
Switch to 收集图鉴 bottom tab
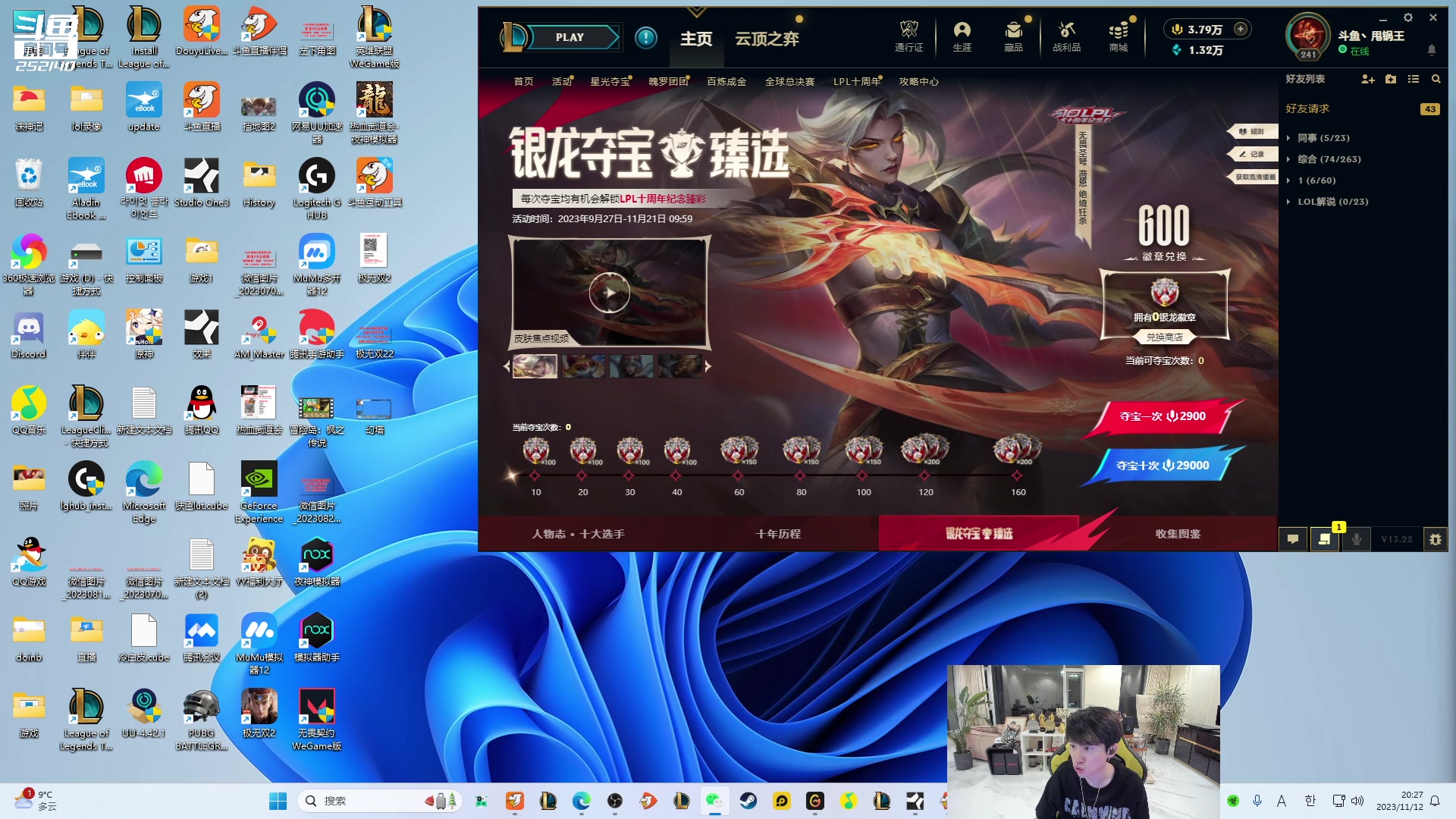1178,534
